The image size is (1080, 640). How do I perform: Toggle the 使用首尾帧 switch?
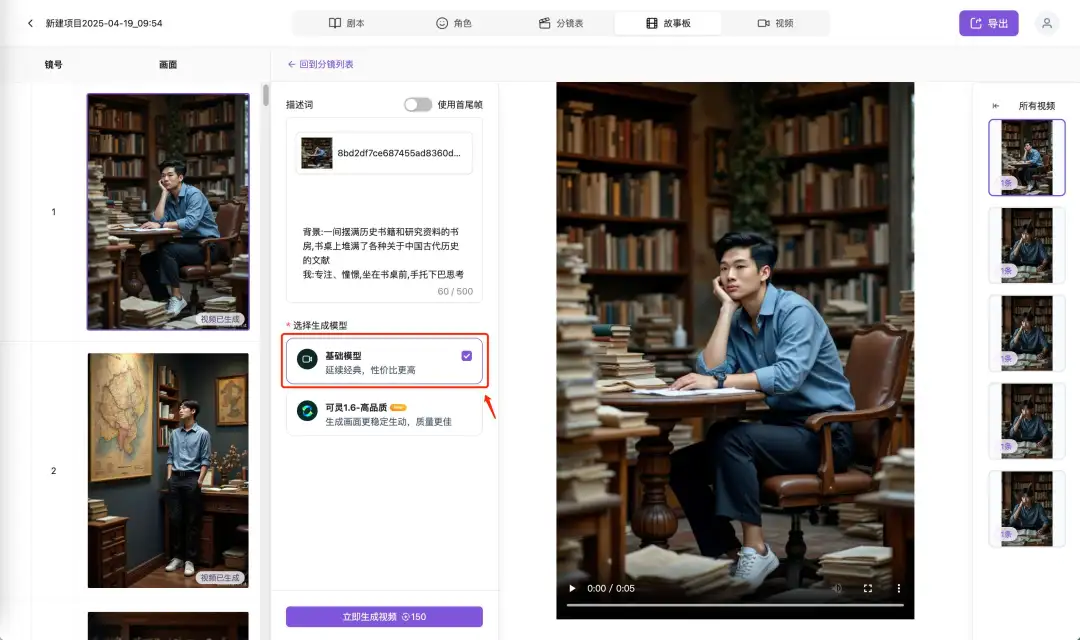[x=417, y=105]
